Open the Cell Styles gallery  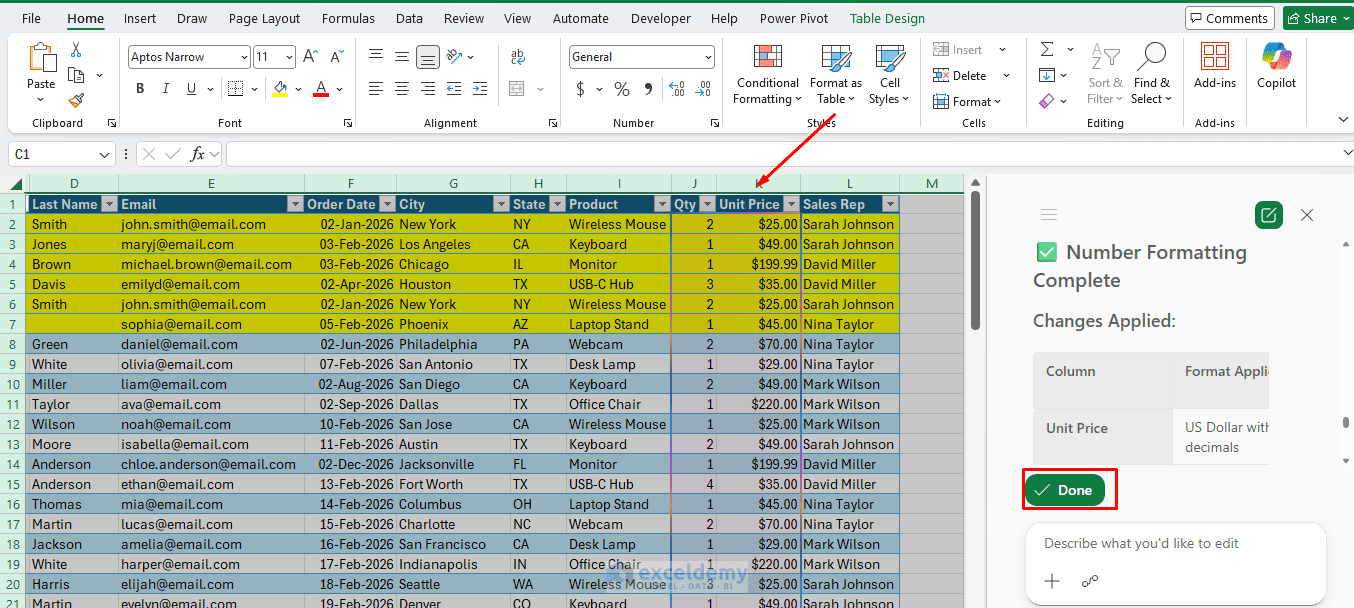click(x=889, y=74)
